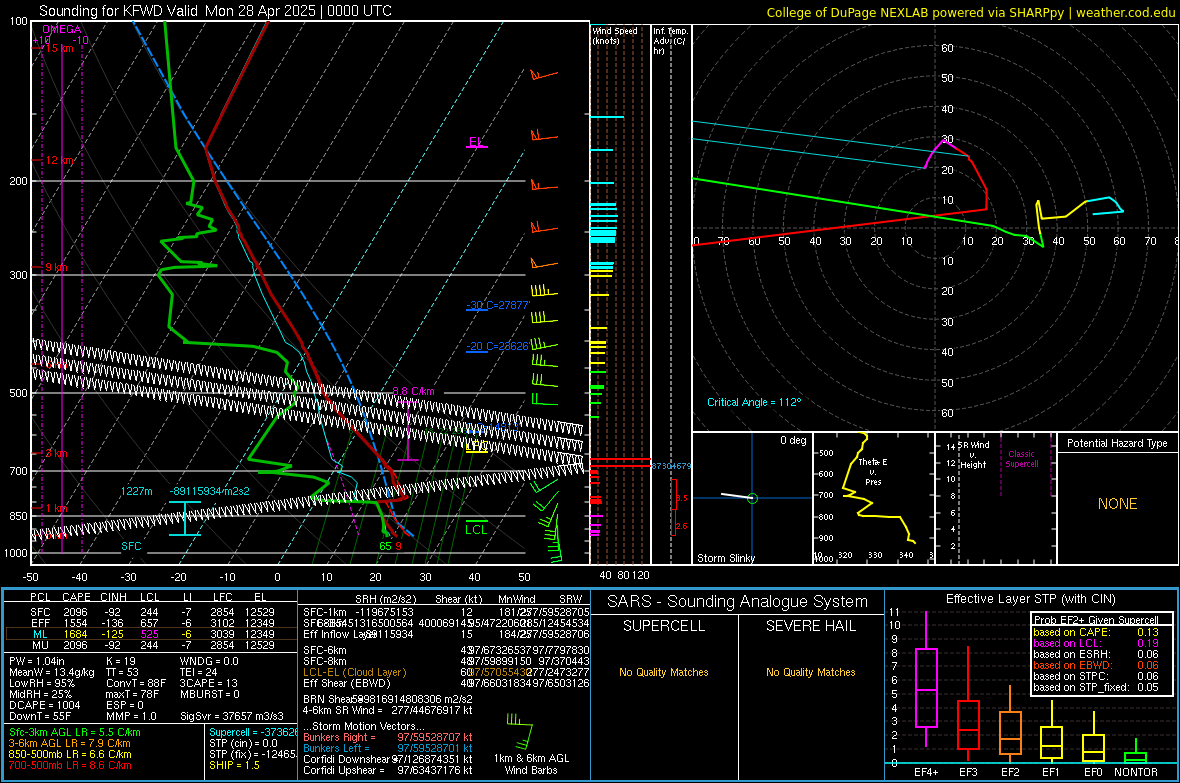Select the highlighted ML parcel row

pyautogui.click(x=151, y=634)
